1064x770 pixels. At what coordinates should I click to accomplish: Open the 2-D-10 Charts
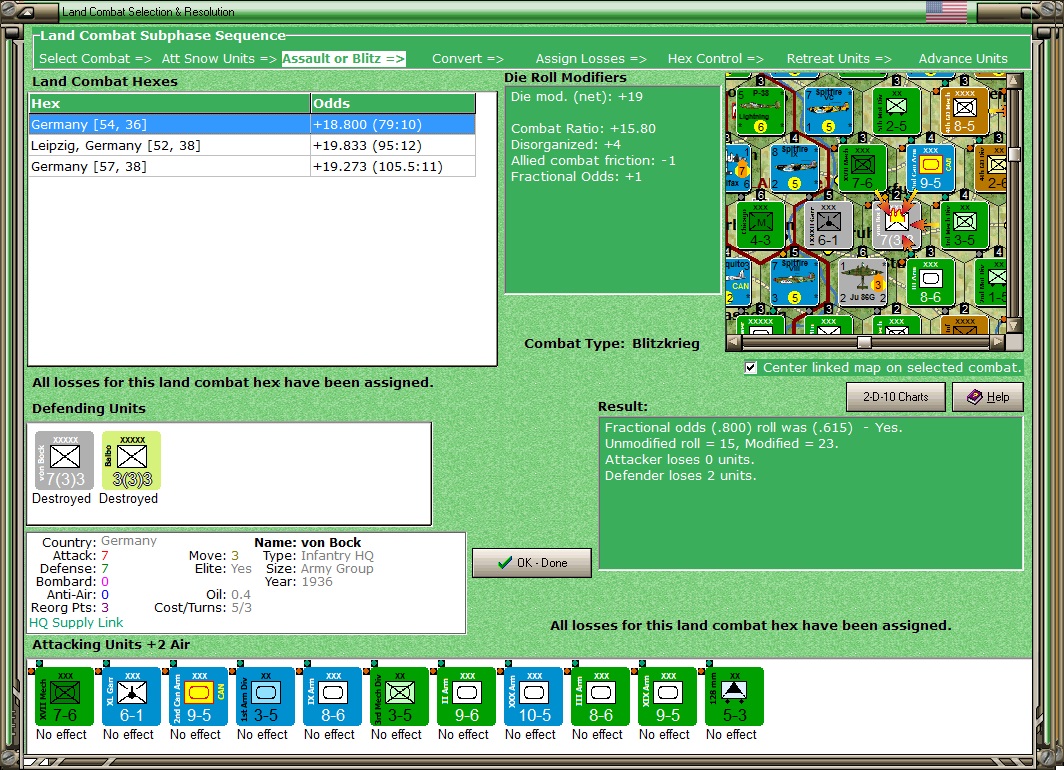(895, 397)
